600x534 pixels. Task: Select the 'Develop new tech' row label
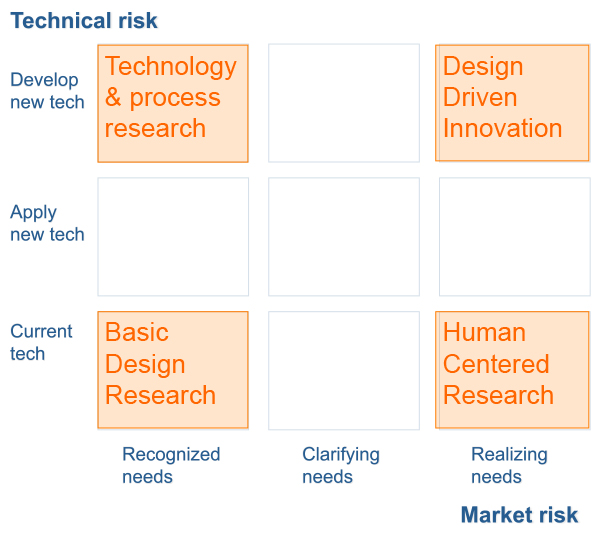tap(46, 91)
